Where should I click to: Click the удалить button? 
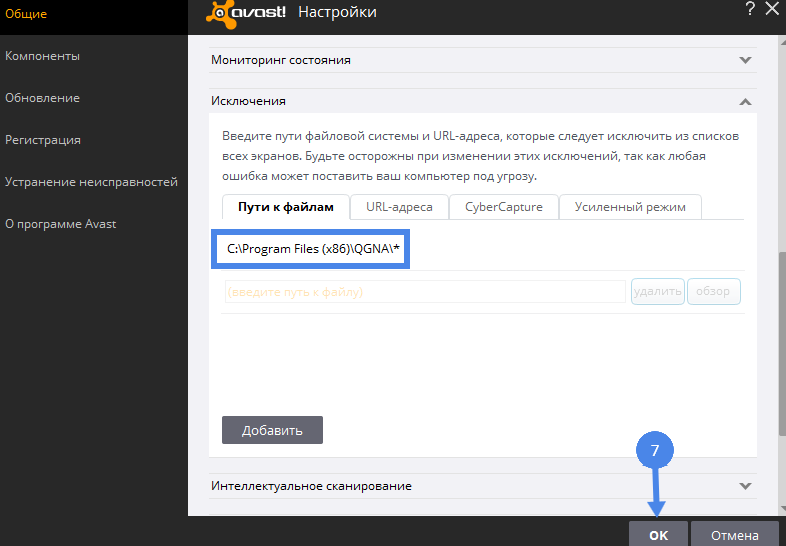point(658,291)
